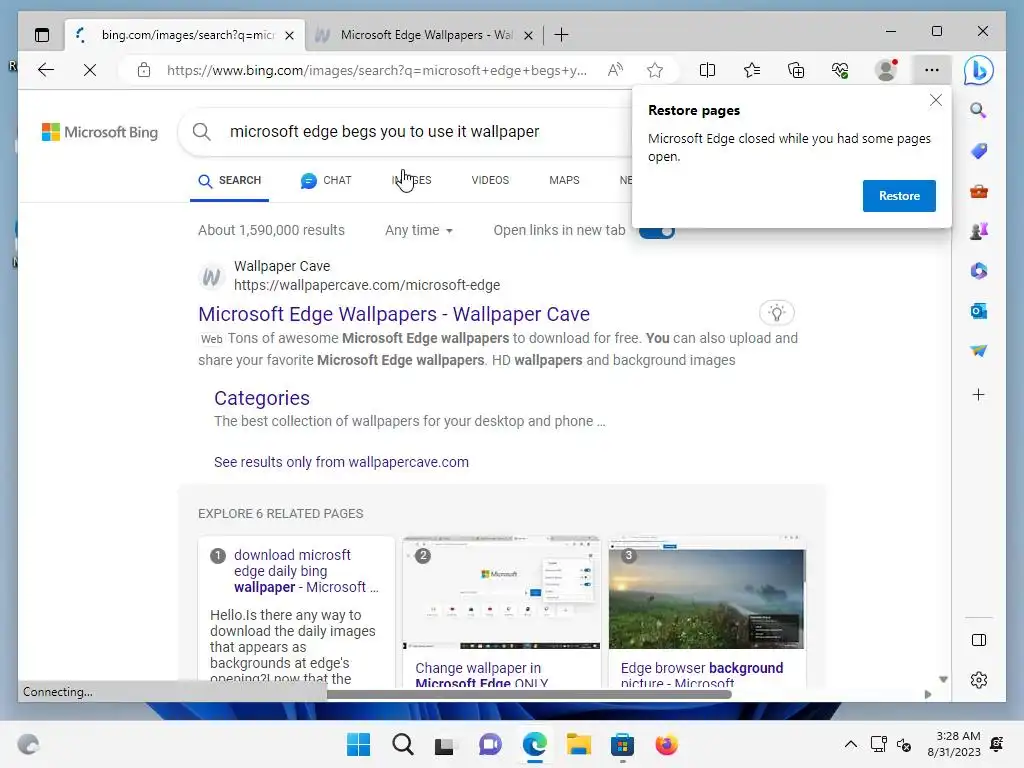Switch to Microsoft Edge Wallpapers tab
This screenshot has width=1024, height=768.
(x=424, y=35)
